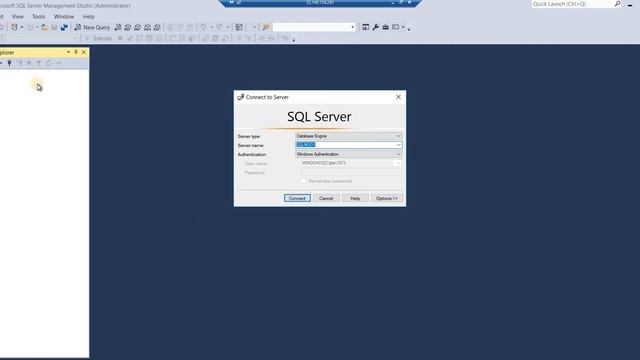
Task: Open the Window menu
Action: tap(64, 17)
